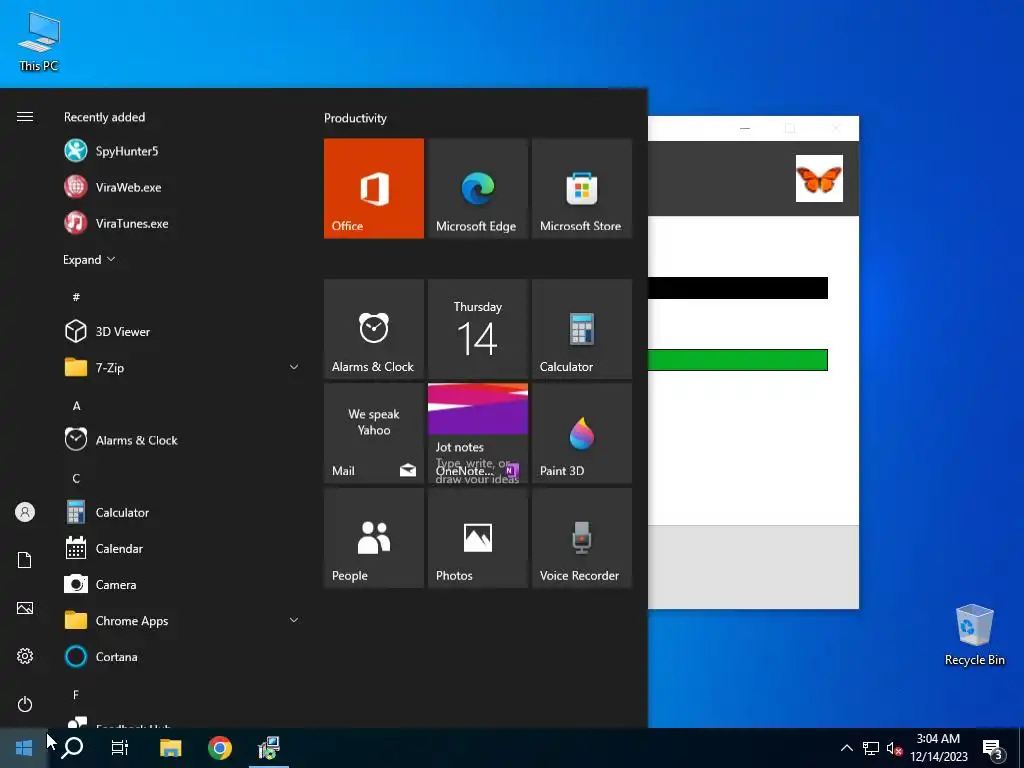Click the Windows Start button
The width and height of the screenshot is (1024, 768).
coord(24,748)
